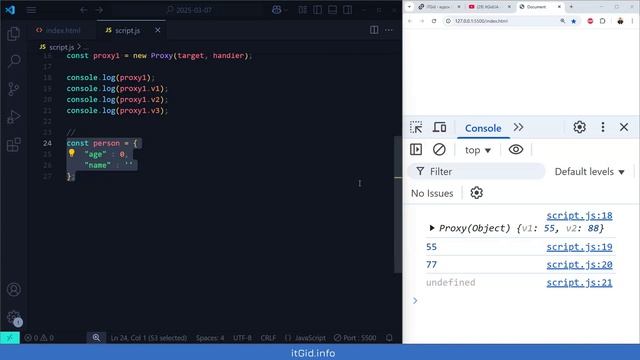This screenshot has height=360, width=640.
Task: Create a live expression with the eye icon
Action: point(516,149)
